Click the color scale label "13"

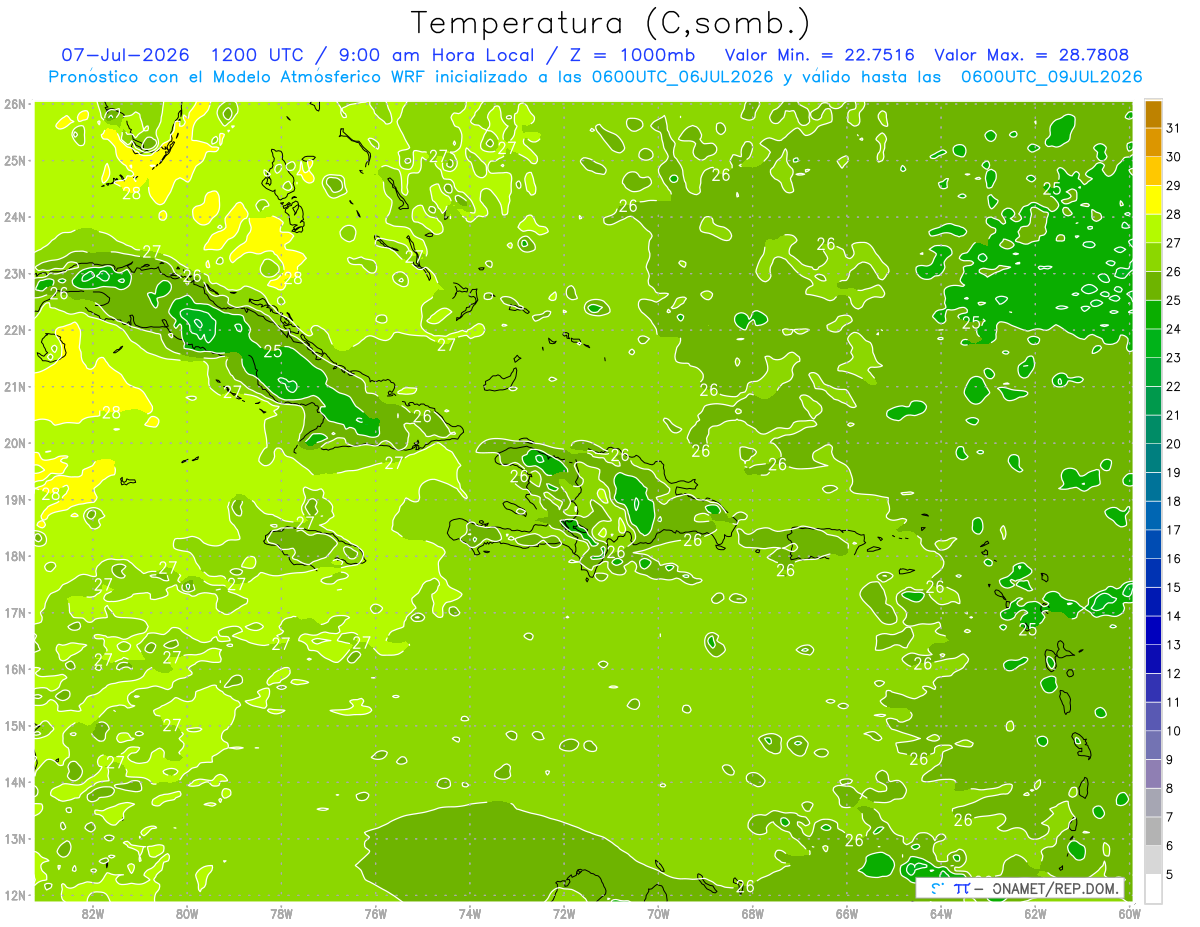point(1173,645)
